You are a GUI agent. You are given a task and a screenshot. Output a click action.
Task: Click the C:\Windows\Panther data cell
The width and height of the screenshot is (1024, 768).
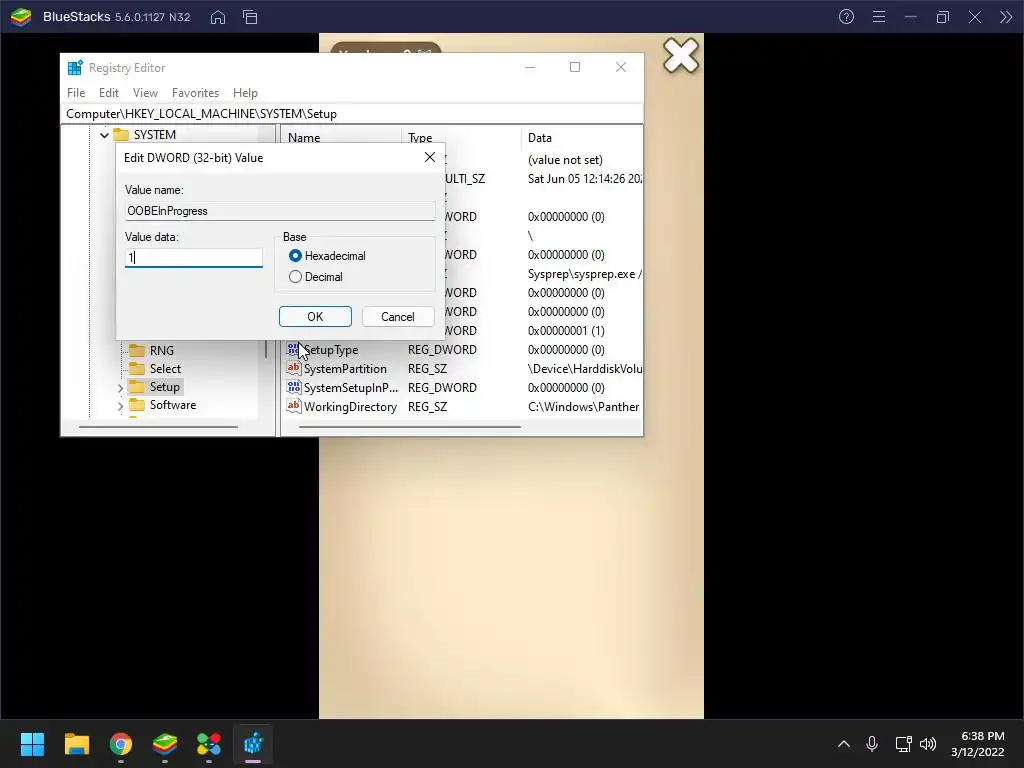(x=583, y=407)
